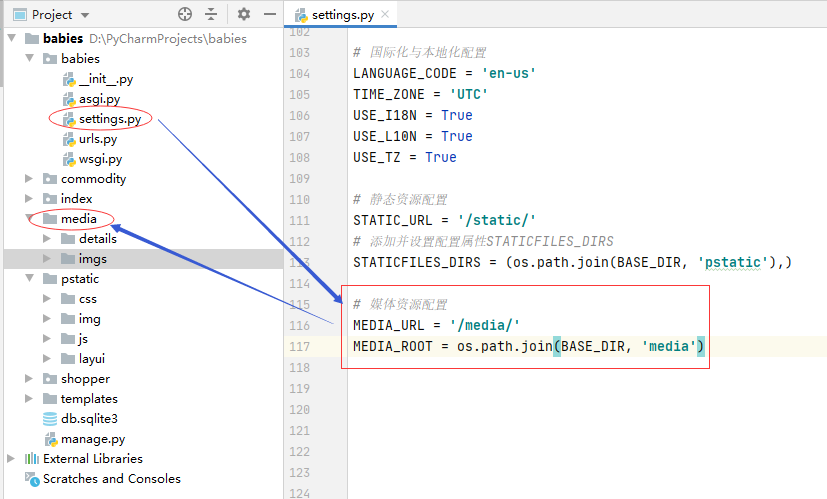Viewport: 827px width, 499px height.
Task: Click the js folder icon
Action: click(x=68, y=339)
